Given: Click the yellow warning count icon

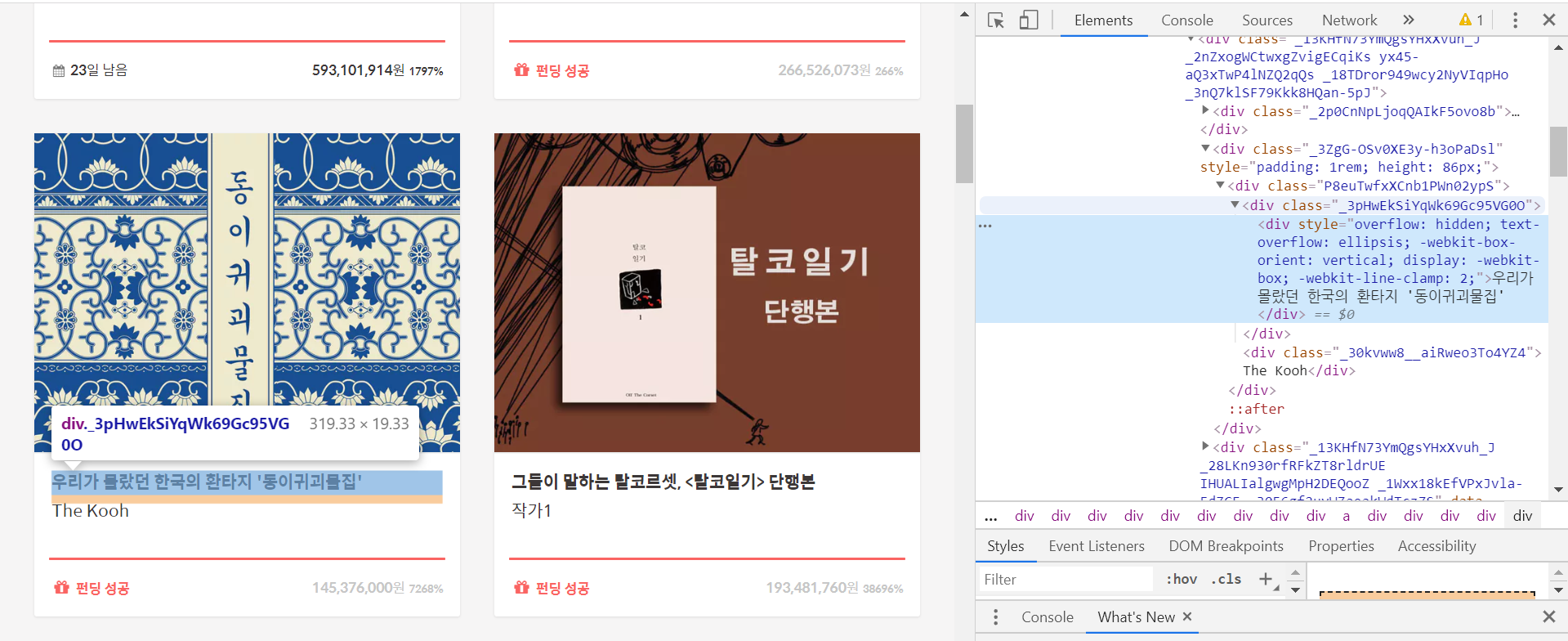Looking at the screenshot, I should (1471, 20).
